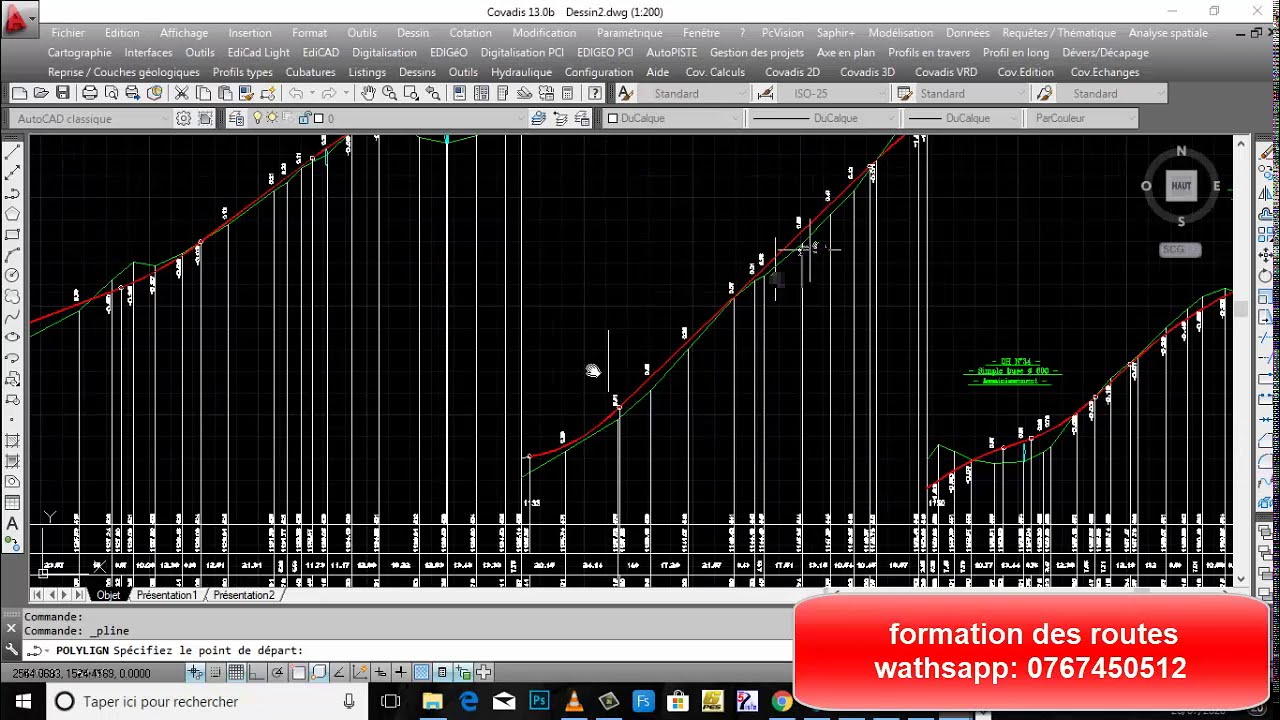Open the DuCalque linetype dropdown
Viewport: 1280px width, 720px height.
(823, 118)
